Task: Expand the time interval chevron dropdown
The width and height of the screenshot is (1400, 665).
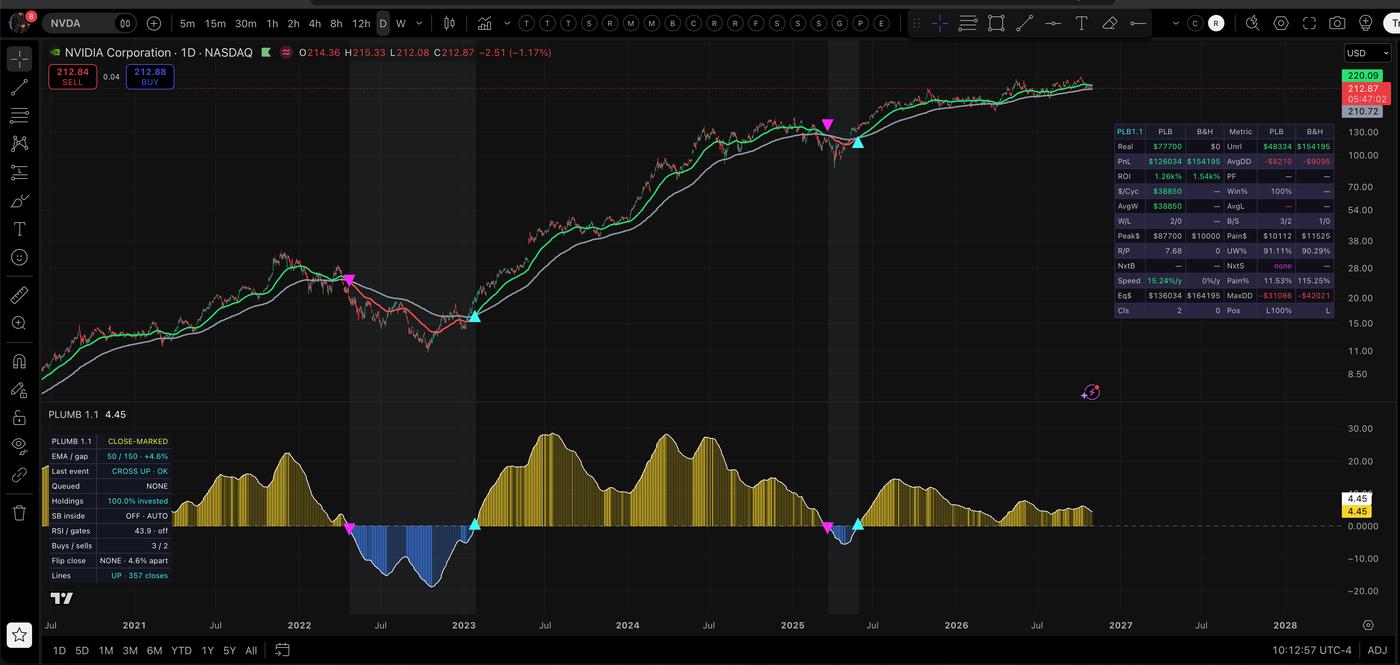Action: (x=419, y=23)
